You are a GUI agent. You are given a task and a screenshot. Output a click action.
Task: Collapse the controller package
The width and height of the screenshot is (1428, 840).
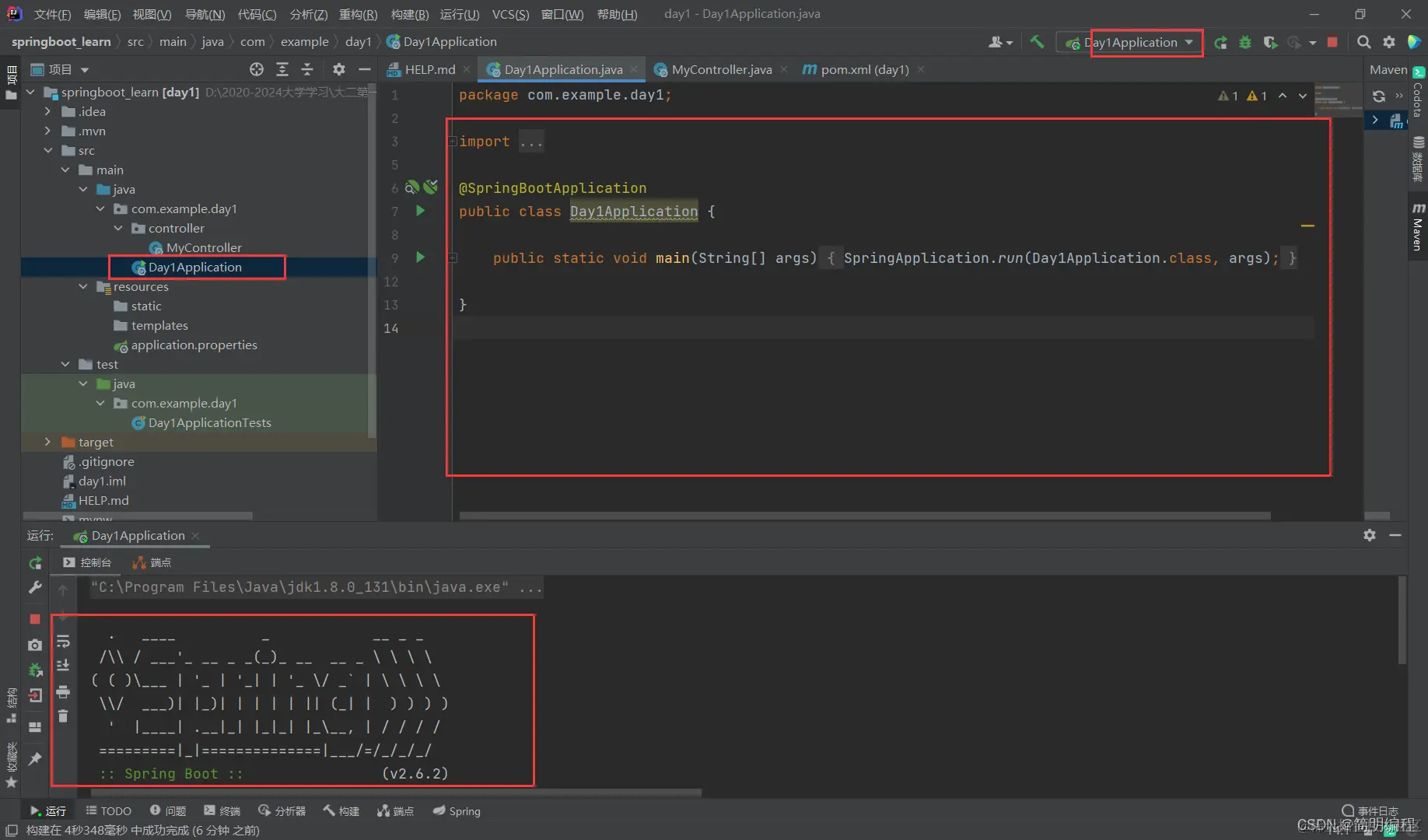tap(118, 228)
